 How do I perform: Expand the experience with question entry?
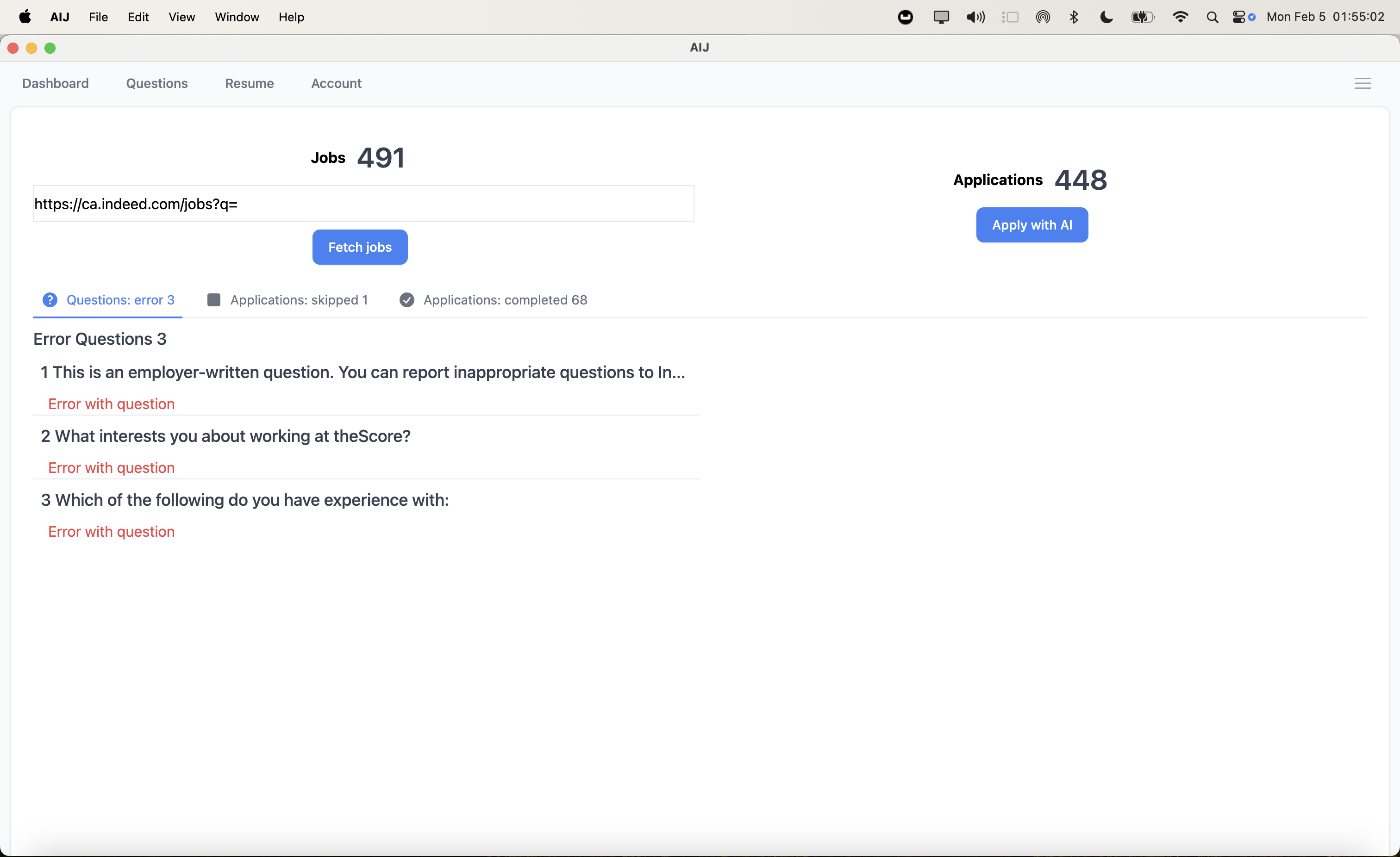tap(245, 500)
